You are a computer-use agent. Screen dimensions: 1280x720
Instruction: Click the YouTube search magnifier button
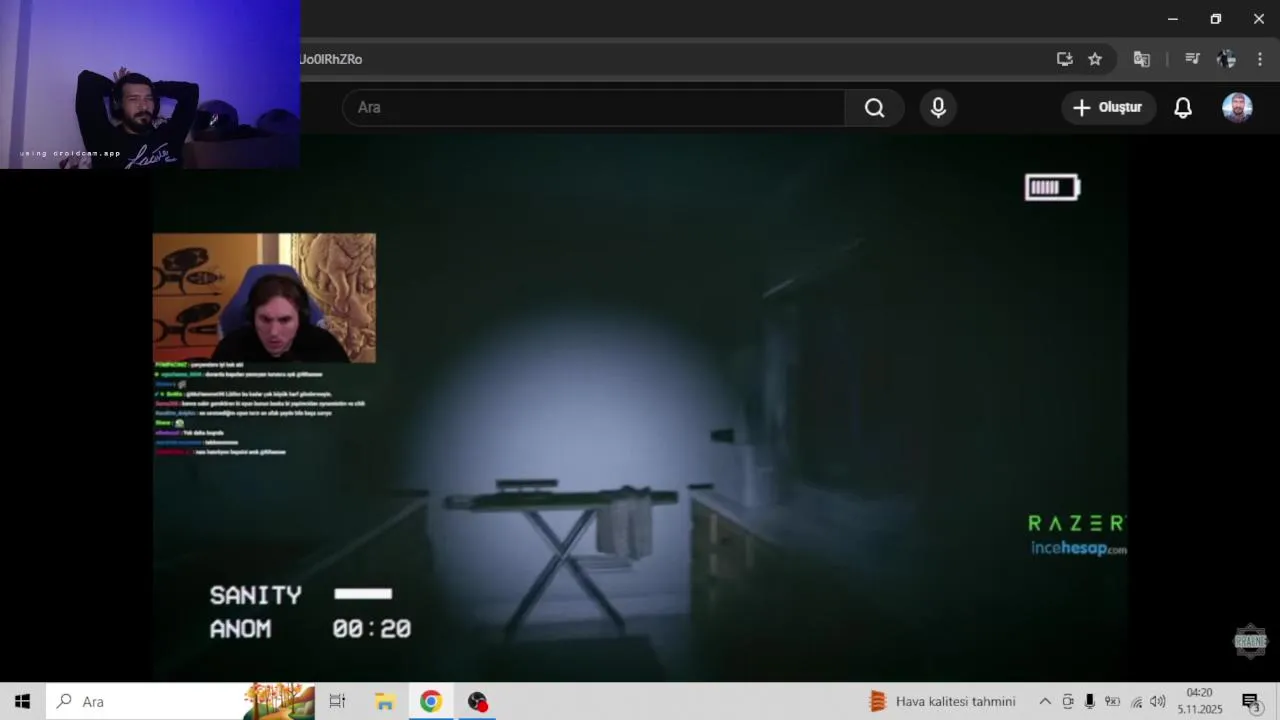[874, 108]
